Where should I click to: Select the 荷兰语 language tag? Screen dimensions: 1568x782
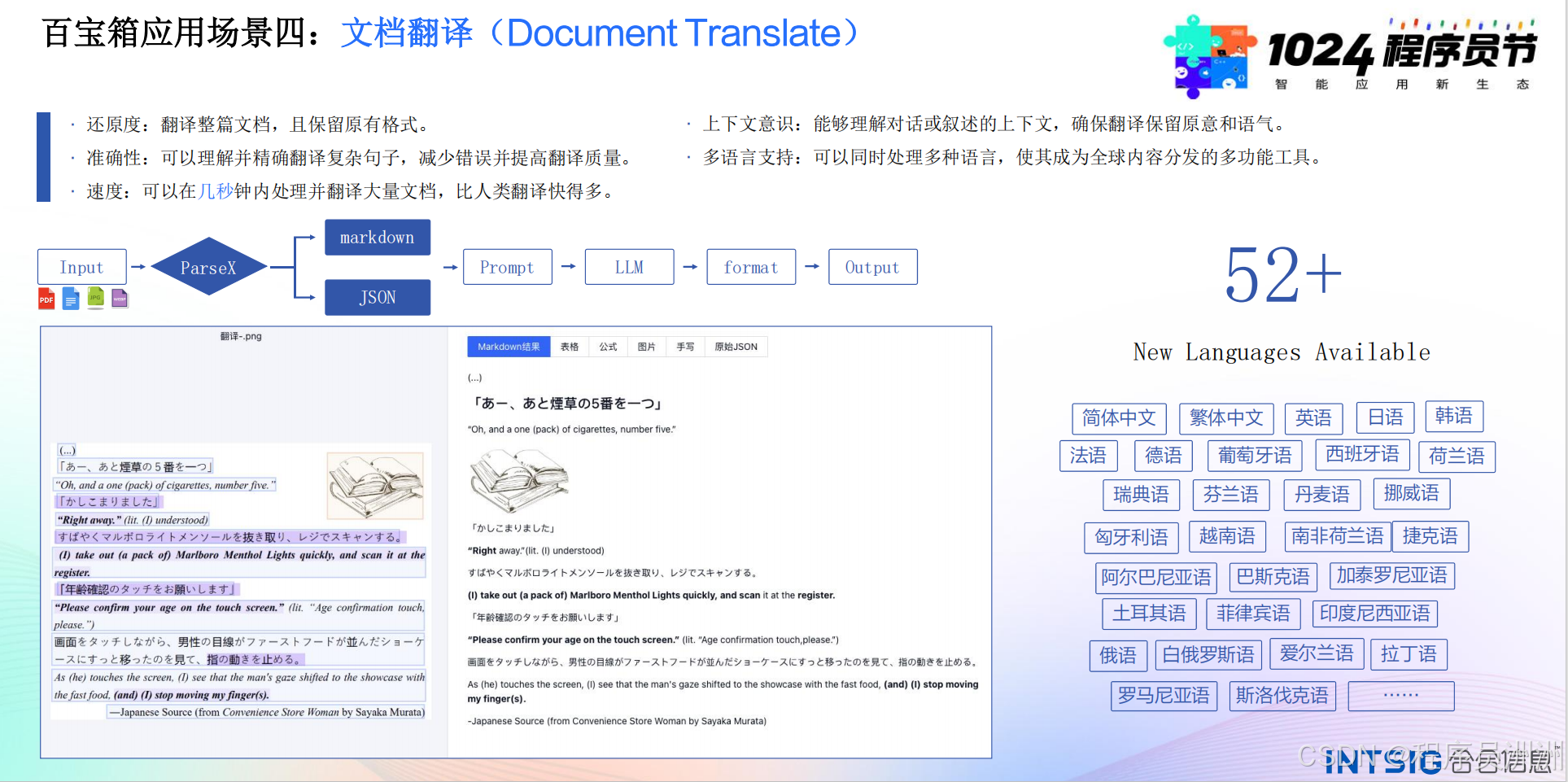pyautogui.click(x=1457, y=457)
